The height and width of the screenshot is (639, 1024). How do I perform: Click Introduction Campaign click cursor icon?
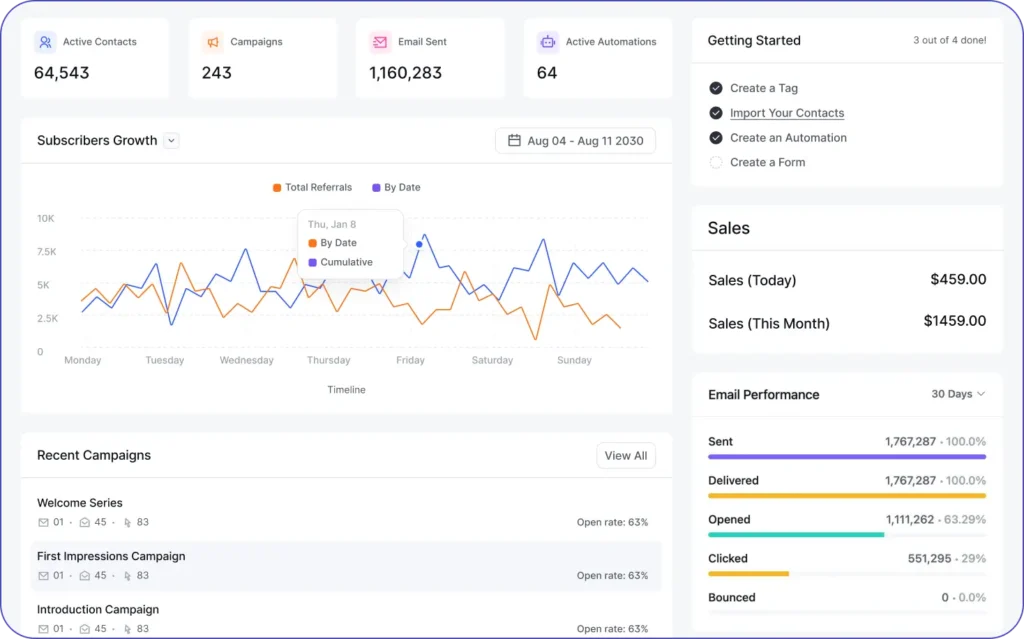point(127,629)
